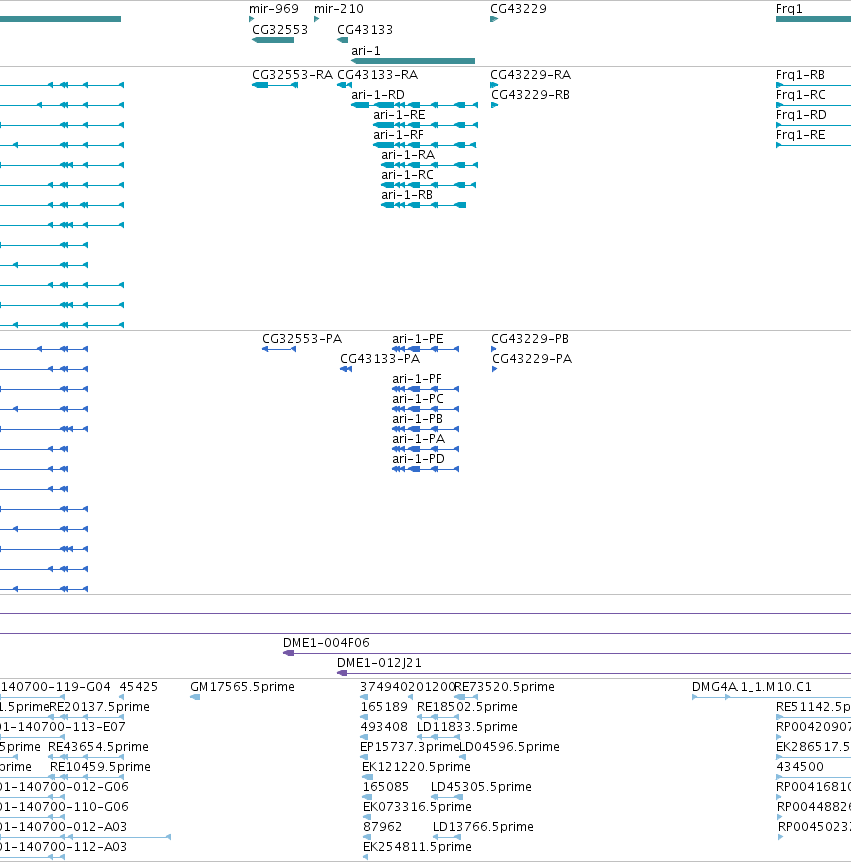Click the 87962 feature label
This screenshot has width=851, height=862.
click(383, 827)
